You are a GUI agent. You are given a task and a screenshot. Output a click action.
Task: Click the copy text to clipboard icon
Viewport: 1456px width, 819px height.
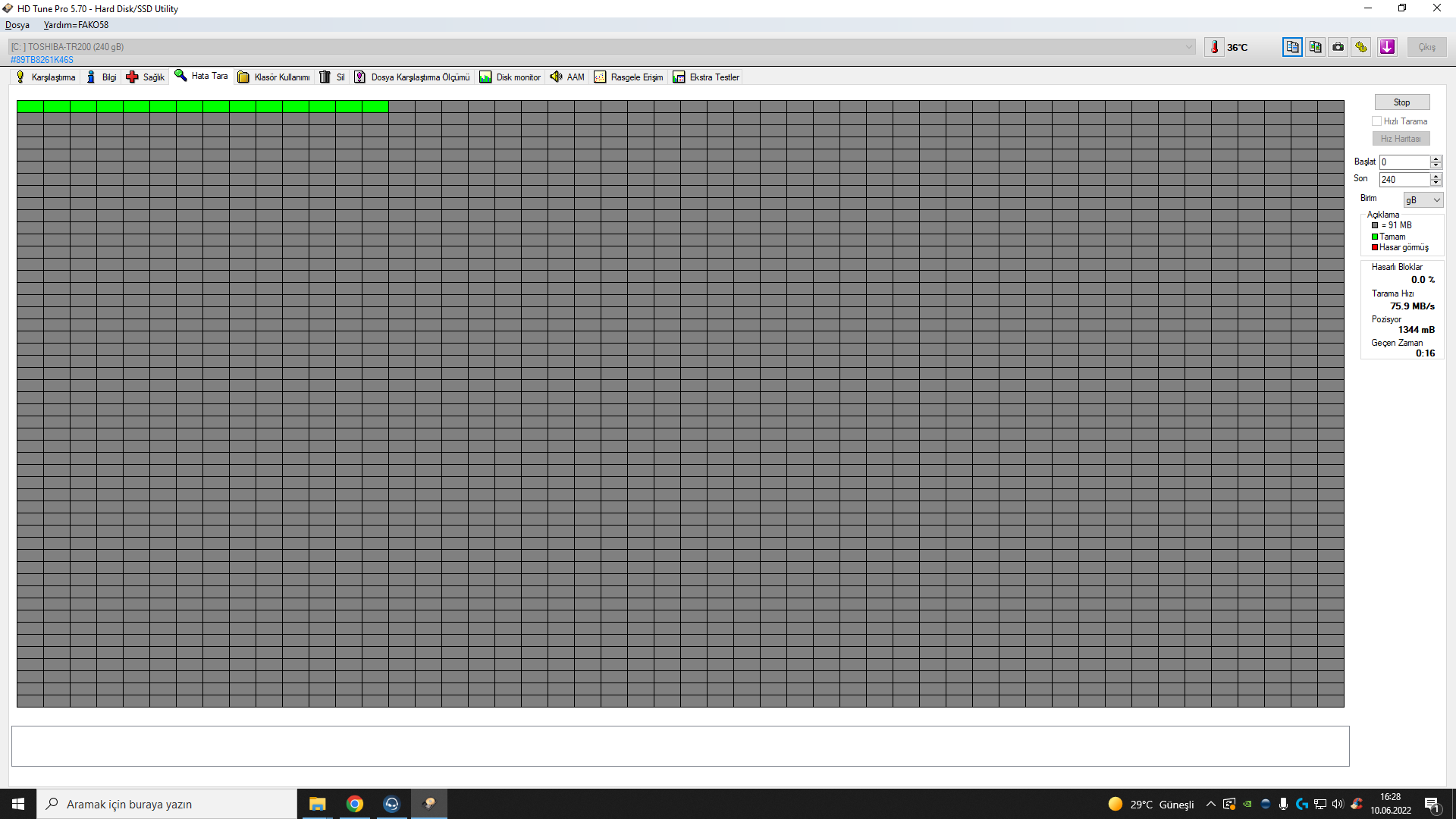coord(1292,47)
